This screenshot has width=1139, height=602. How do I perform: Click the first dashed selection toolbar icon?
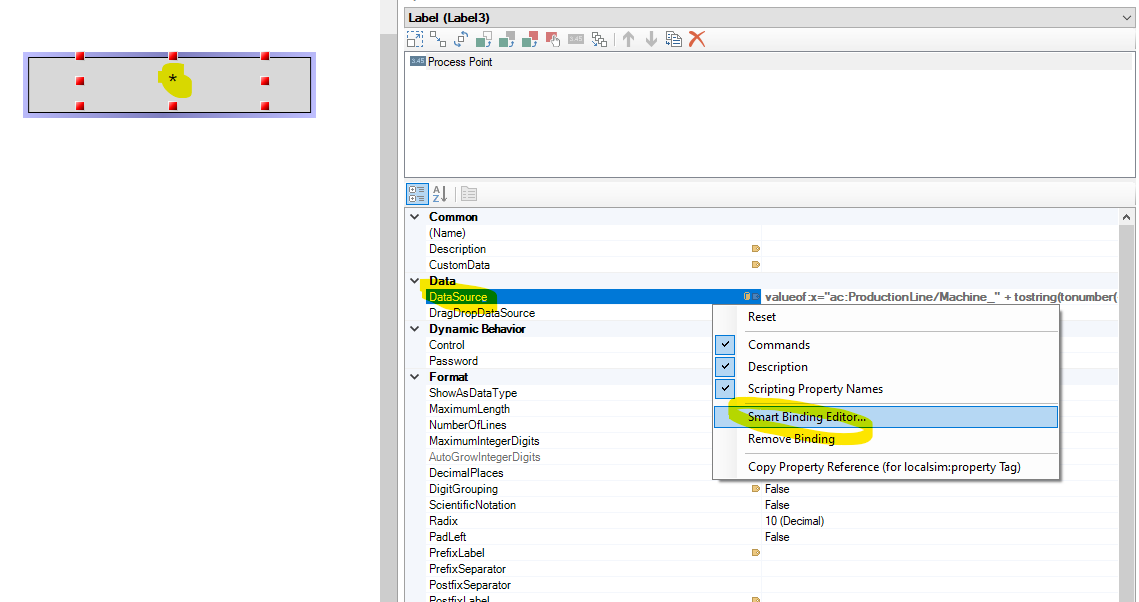pyautogui.click(x=415, y=39)
